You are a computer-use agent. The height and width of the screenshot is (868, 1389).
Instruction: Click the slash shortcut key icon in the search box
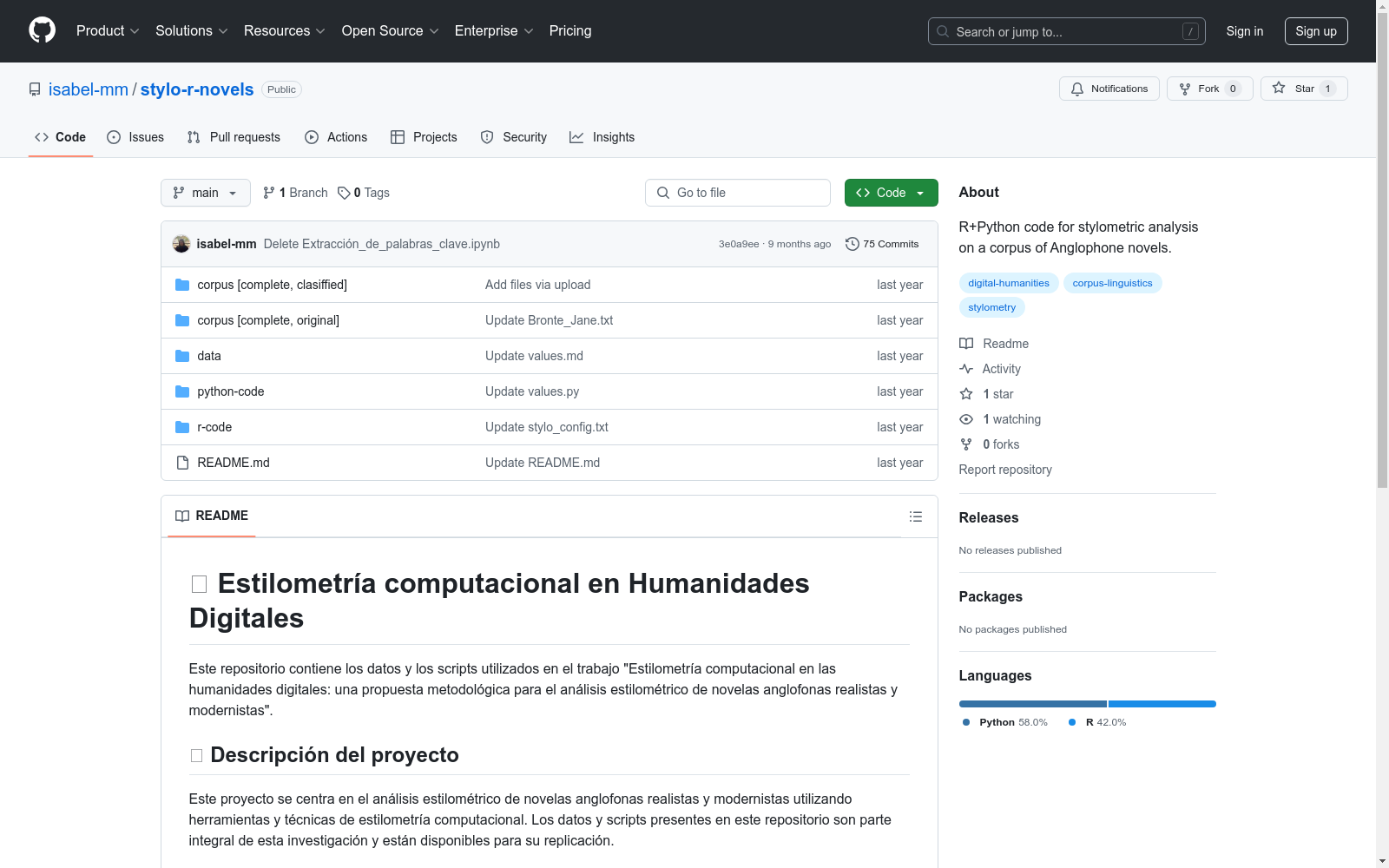(x=1191, y=31)
